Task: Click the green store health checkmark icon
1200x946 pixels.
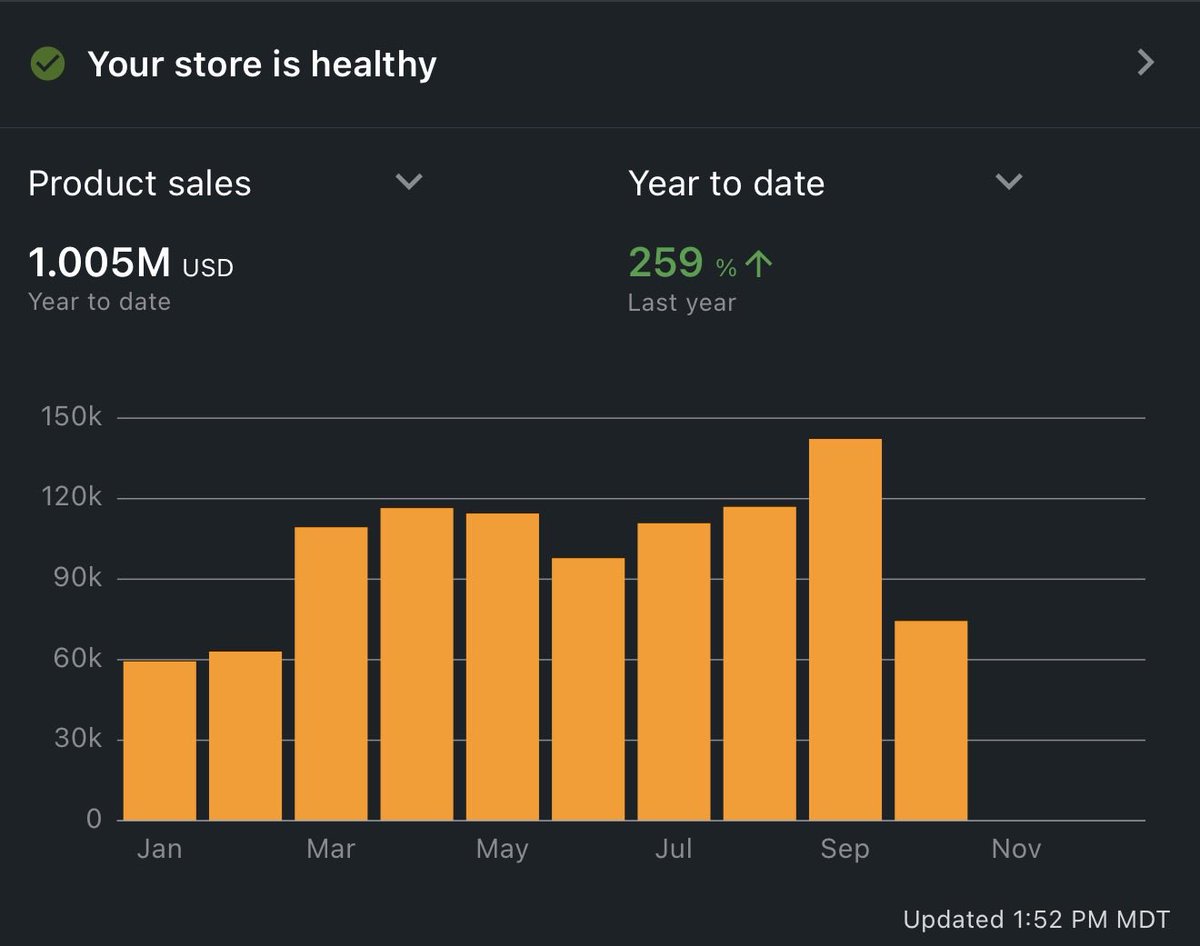Action: (x=47, y=65)
